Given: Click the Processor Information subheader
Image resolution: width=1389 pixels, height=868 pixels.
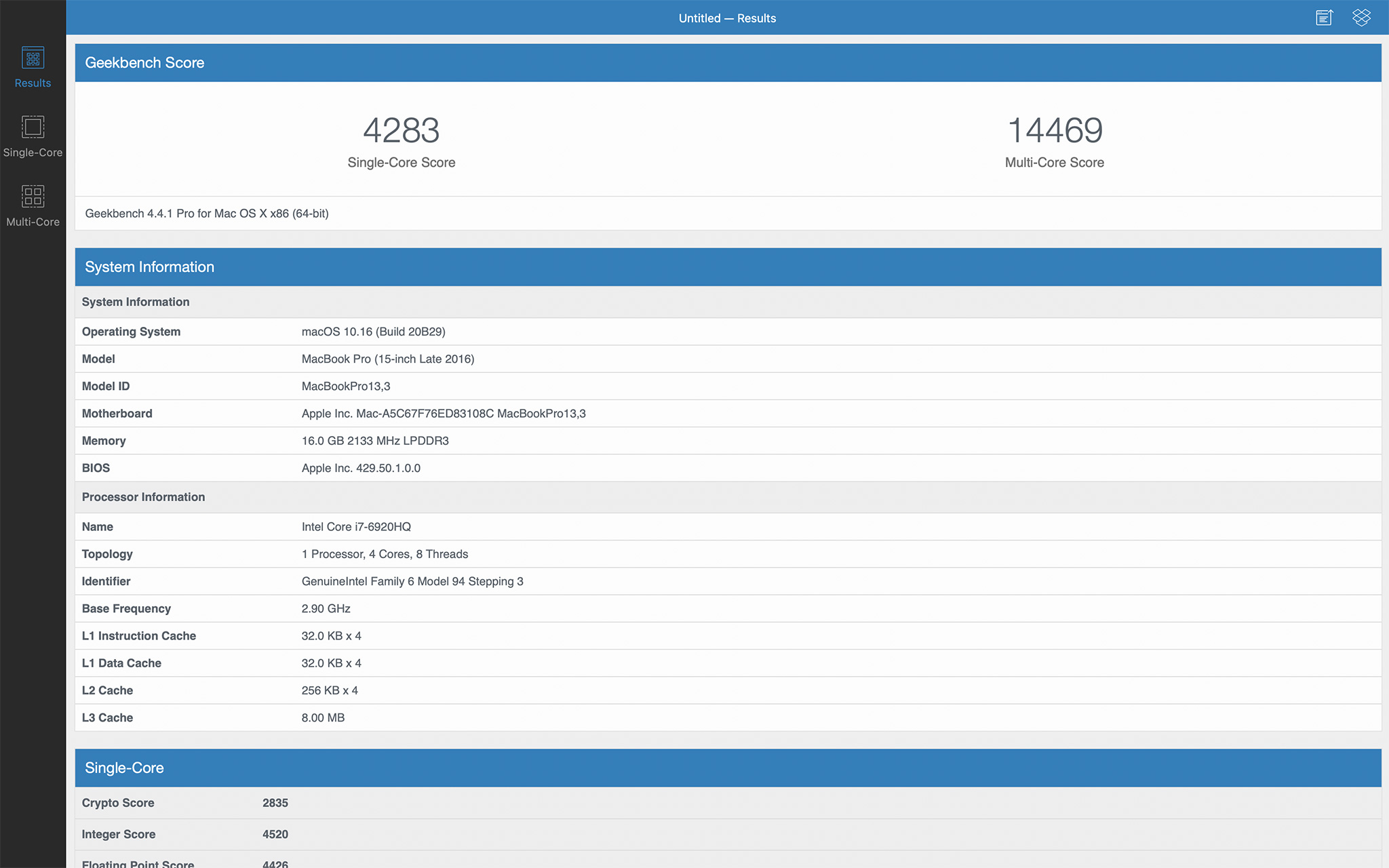Looking at the screenshot, I should coord(143,497).
